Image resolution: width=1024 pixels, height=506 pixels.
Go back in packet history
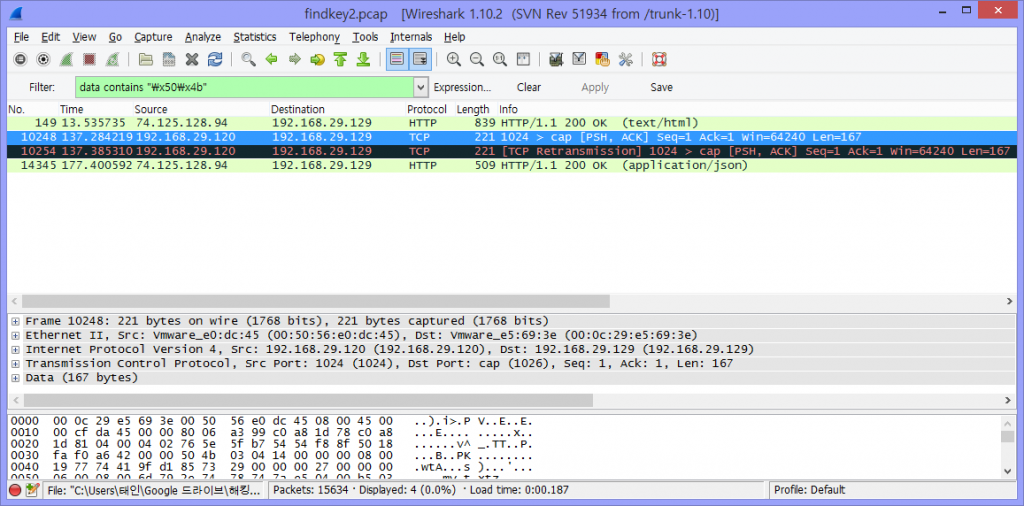[272, 59]
